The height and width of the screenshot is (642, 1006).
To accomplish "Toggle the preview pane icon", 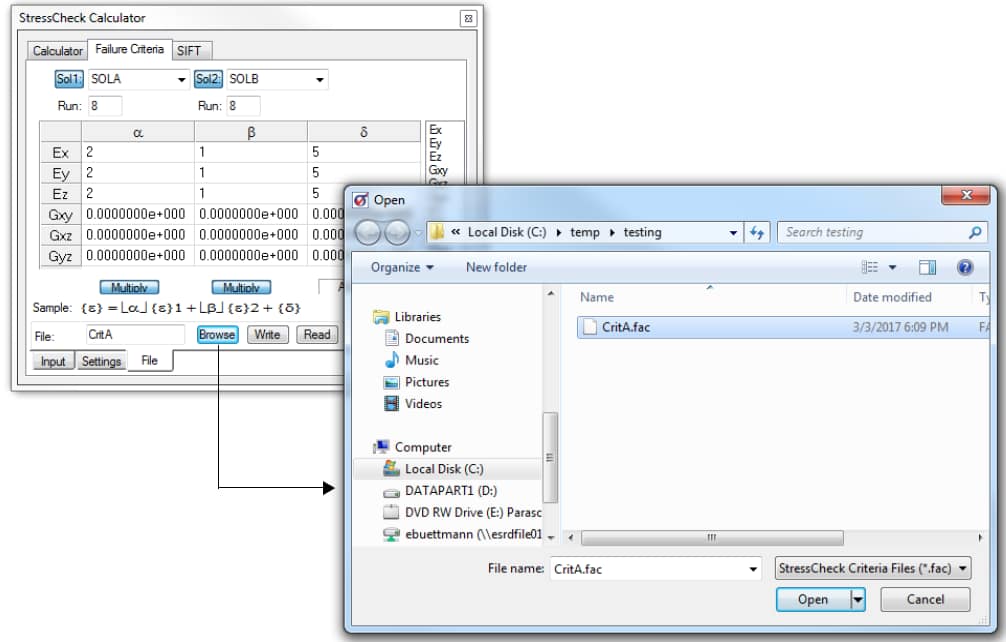I will coord(927,267).
